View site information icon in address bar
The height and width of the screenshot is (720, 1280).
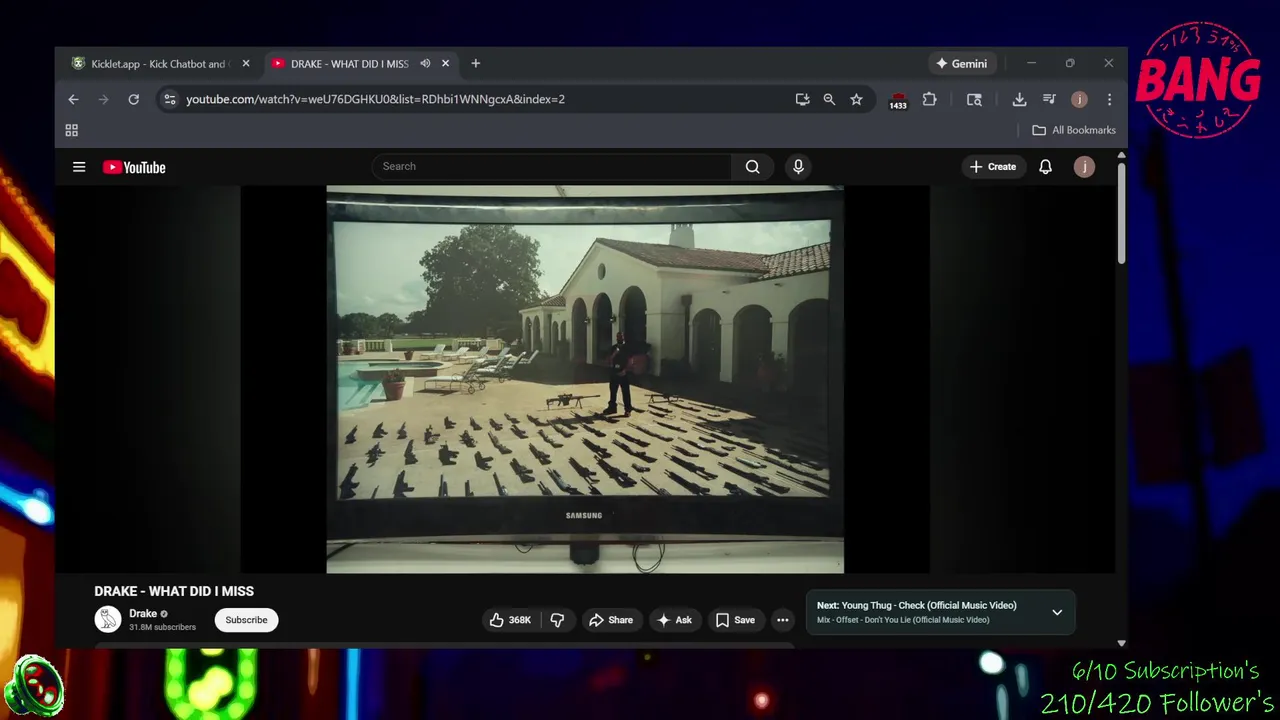[x=169, y=99]
